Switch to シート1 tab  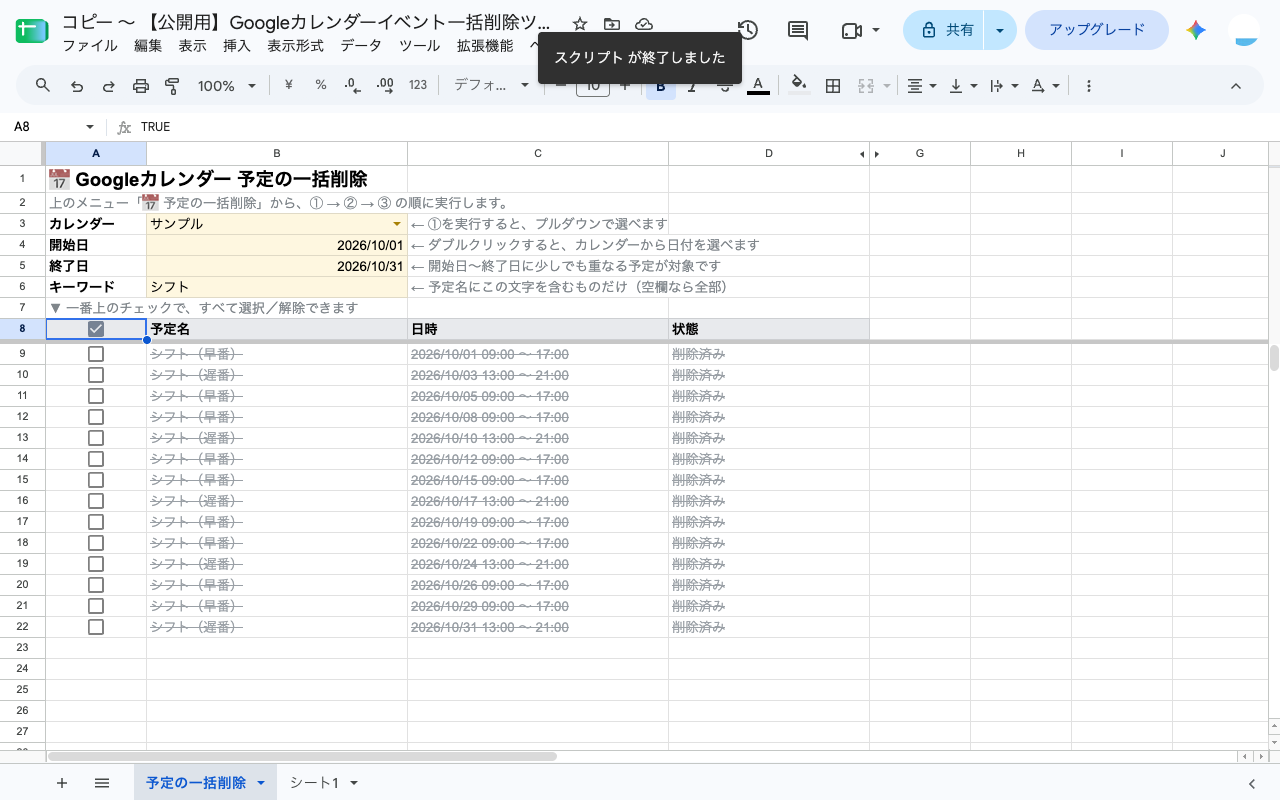pos(314,783)
